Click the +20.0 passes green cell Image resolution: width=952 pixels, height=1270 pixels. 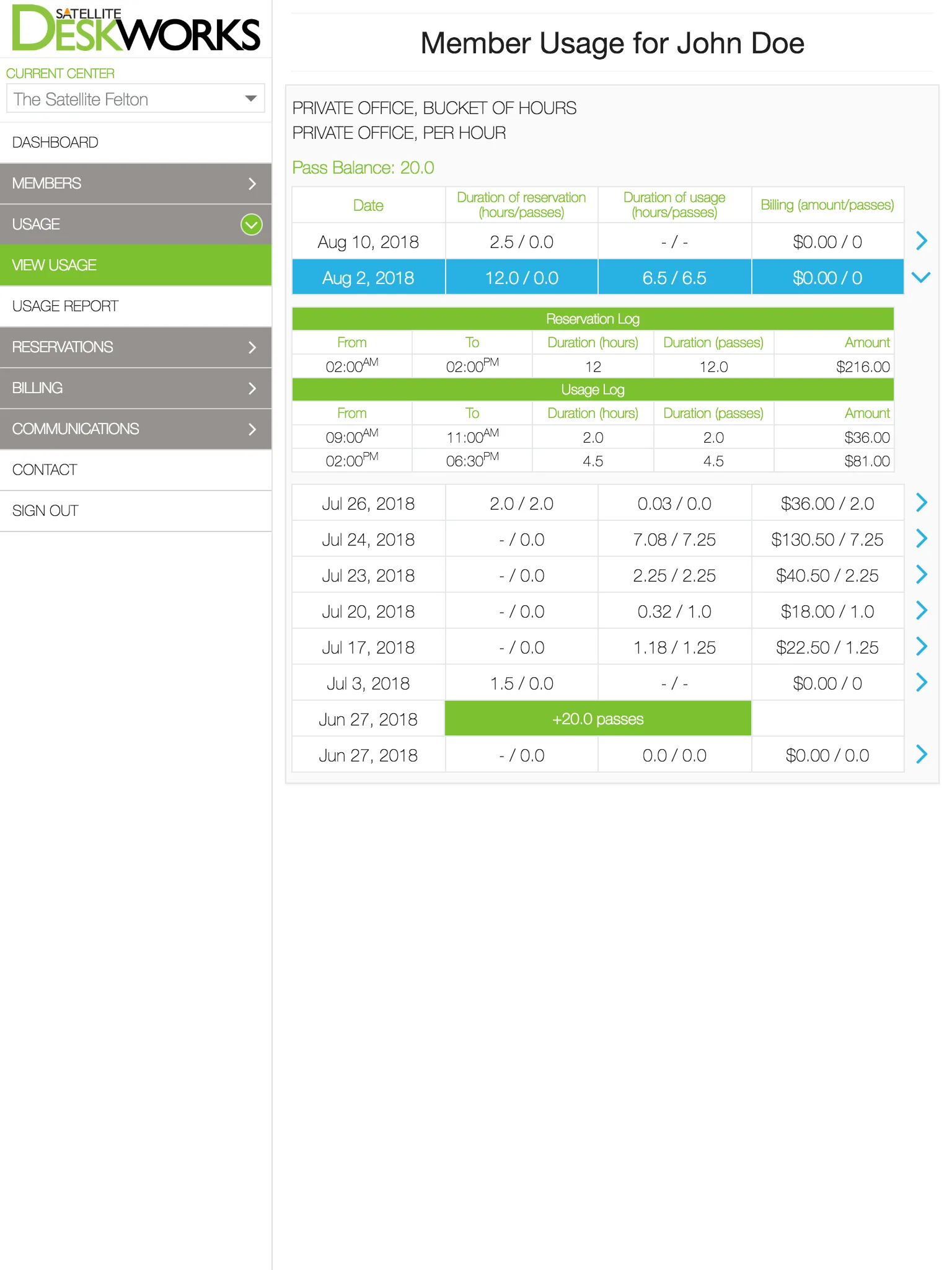pyautogui.click(x=598, y=719)
